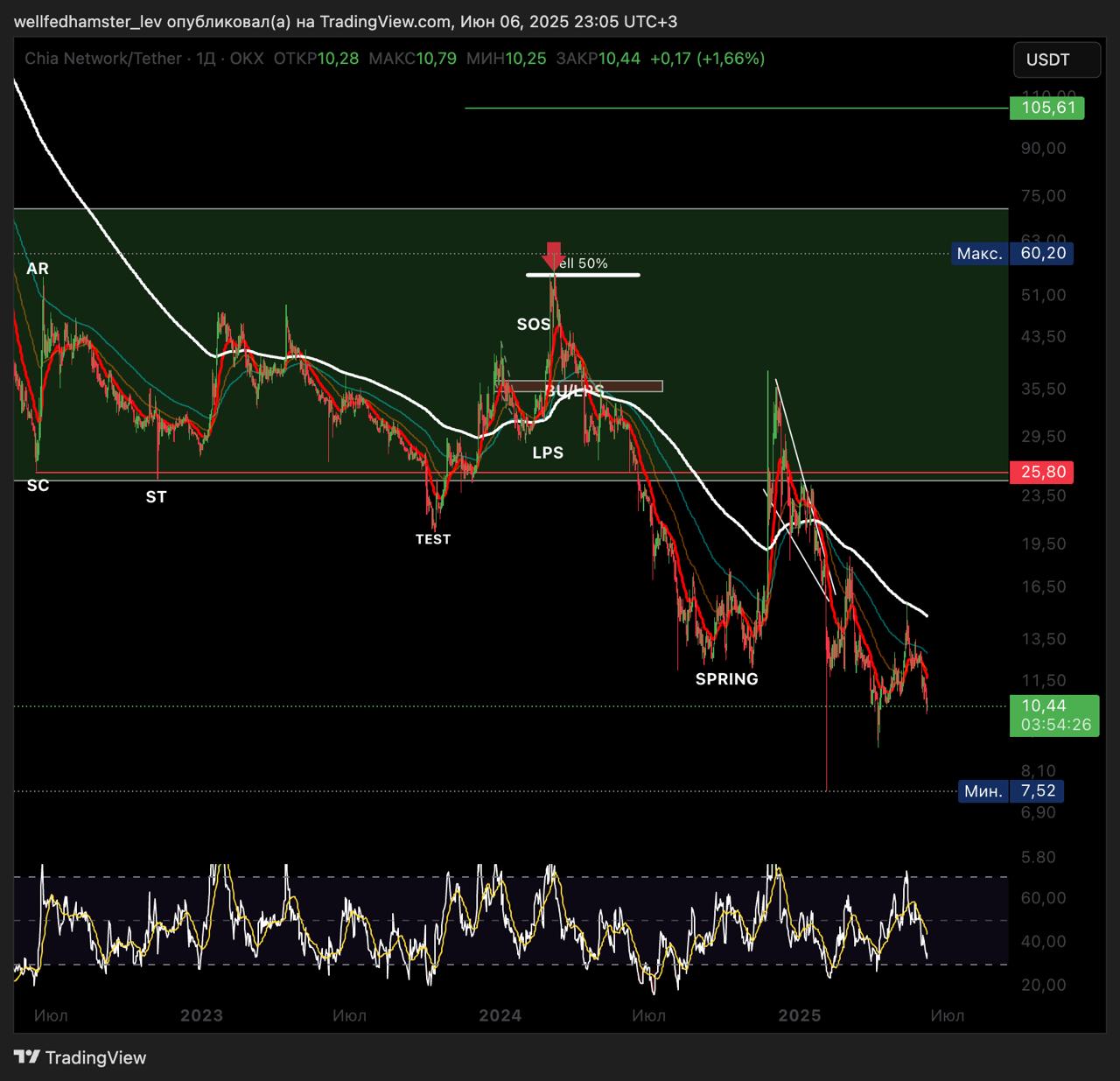Click the red 25,80 price label
This screenshot has height=1081, width=1120.
tap(1042, 472)
